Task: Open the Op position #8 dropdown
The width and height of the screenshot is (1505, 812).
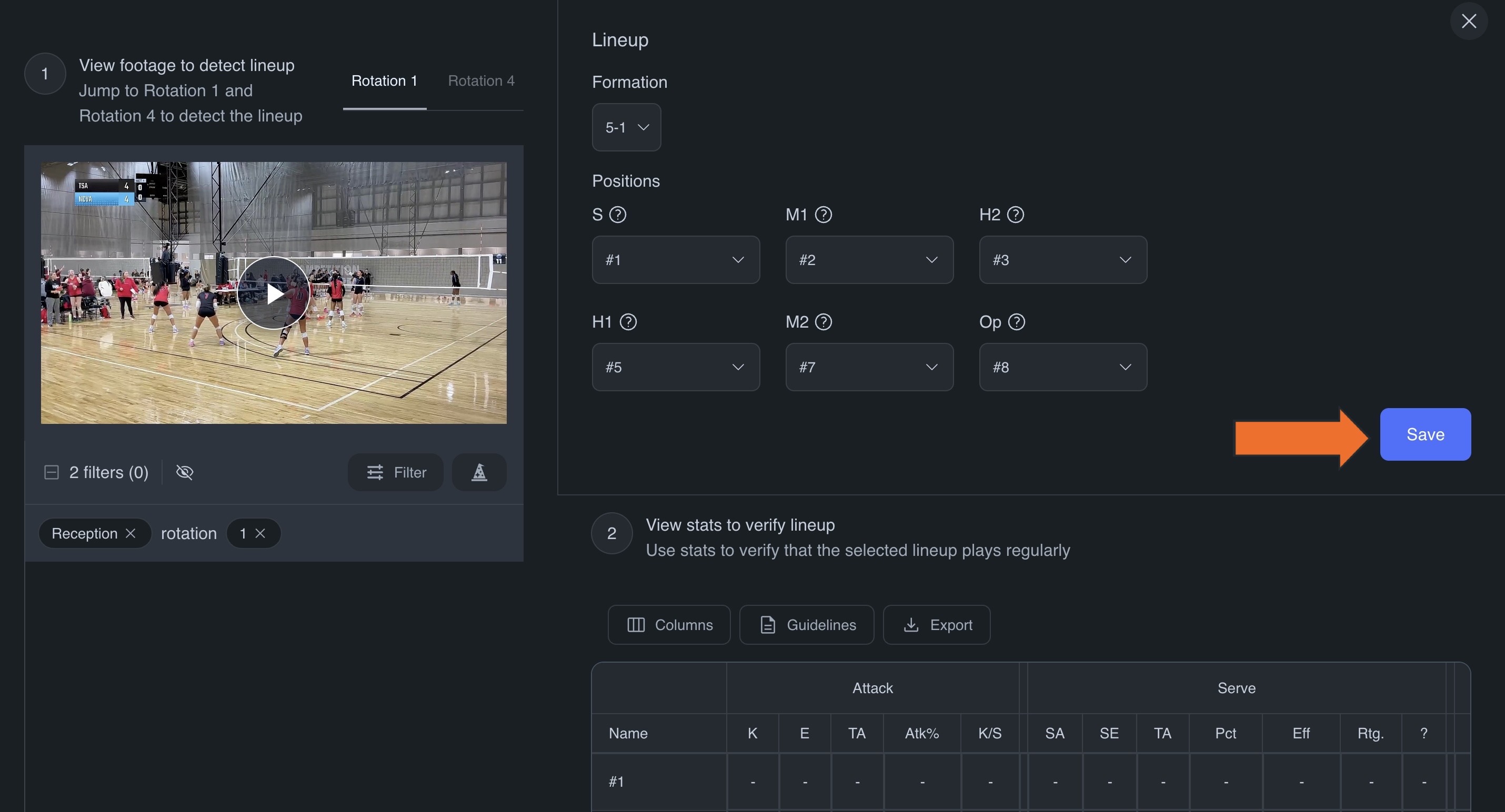Action: tap(1063, 367)
